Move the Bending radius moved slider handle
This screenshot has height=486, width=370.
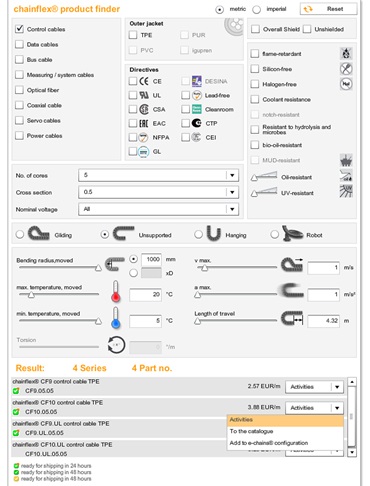[x=98, y=268]
